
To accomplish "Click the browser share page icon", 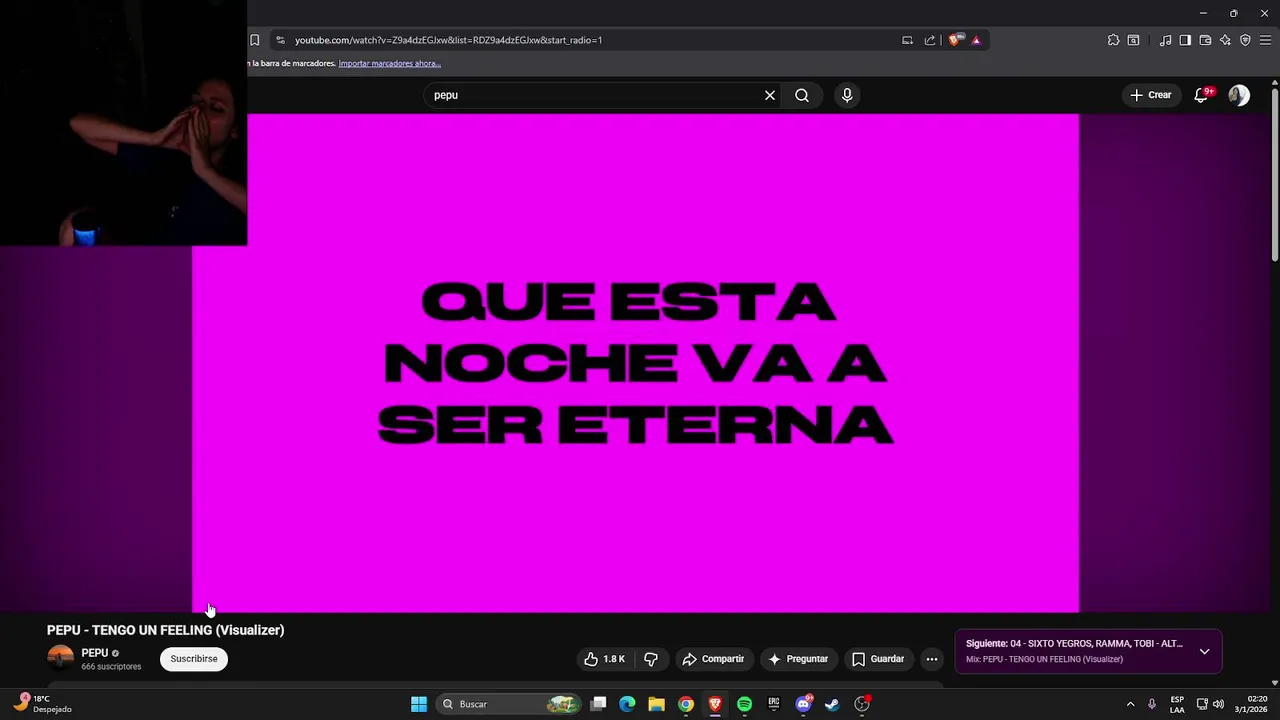I will [x=930, y=40].
